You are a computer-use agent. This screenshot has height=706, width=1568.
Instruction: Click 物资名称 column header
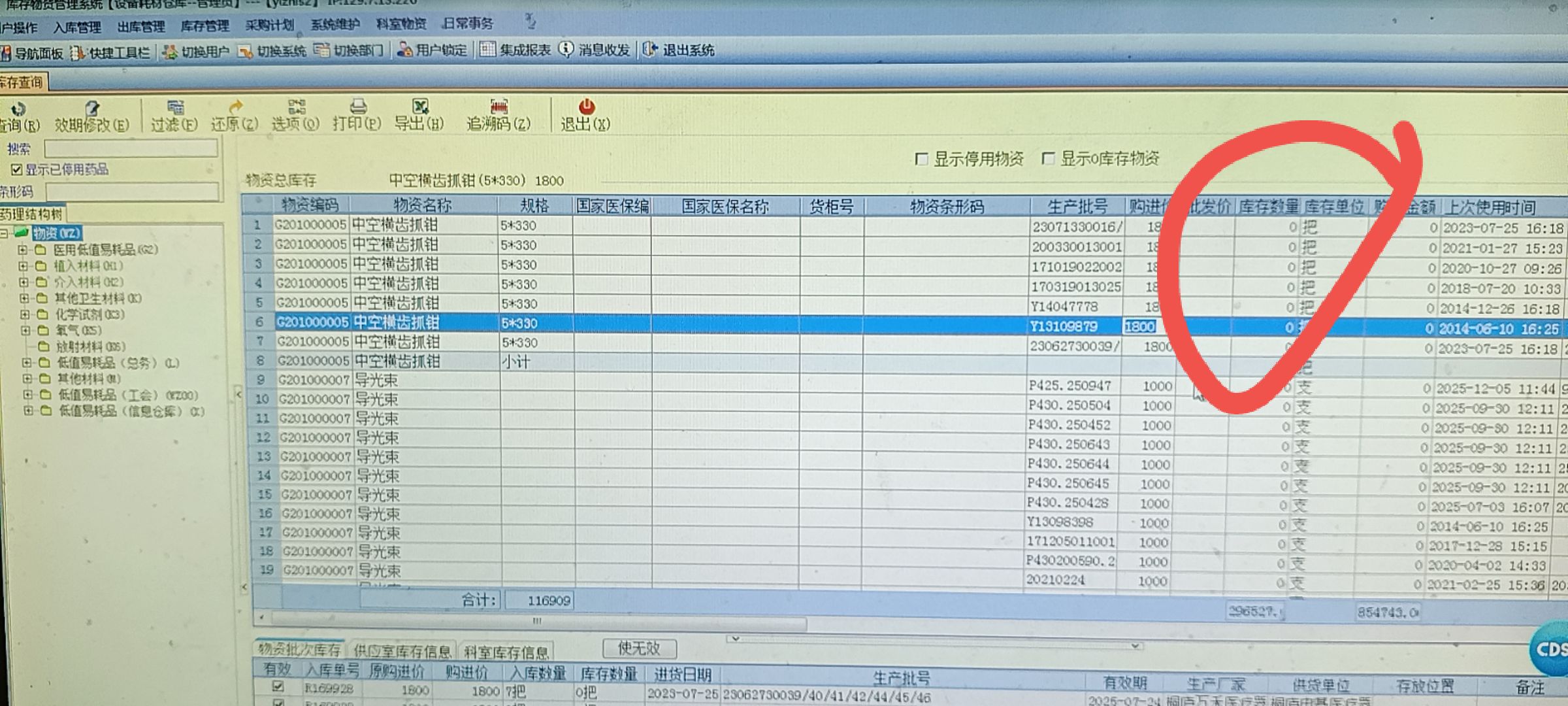click(x=423, y=205)
